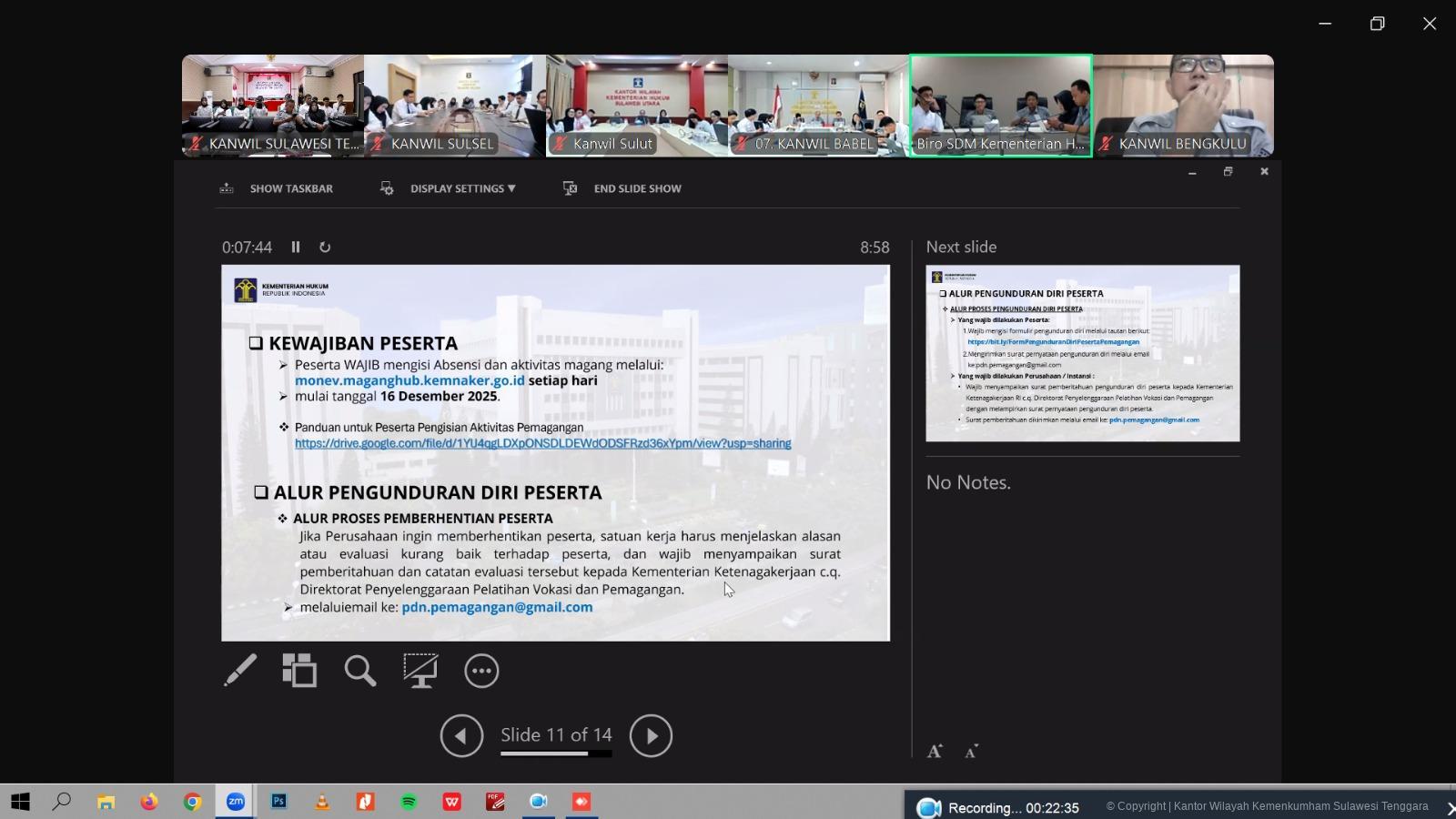Pause the presentation timer

coord(296,248)
